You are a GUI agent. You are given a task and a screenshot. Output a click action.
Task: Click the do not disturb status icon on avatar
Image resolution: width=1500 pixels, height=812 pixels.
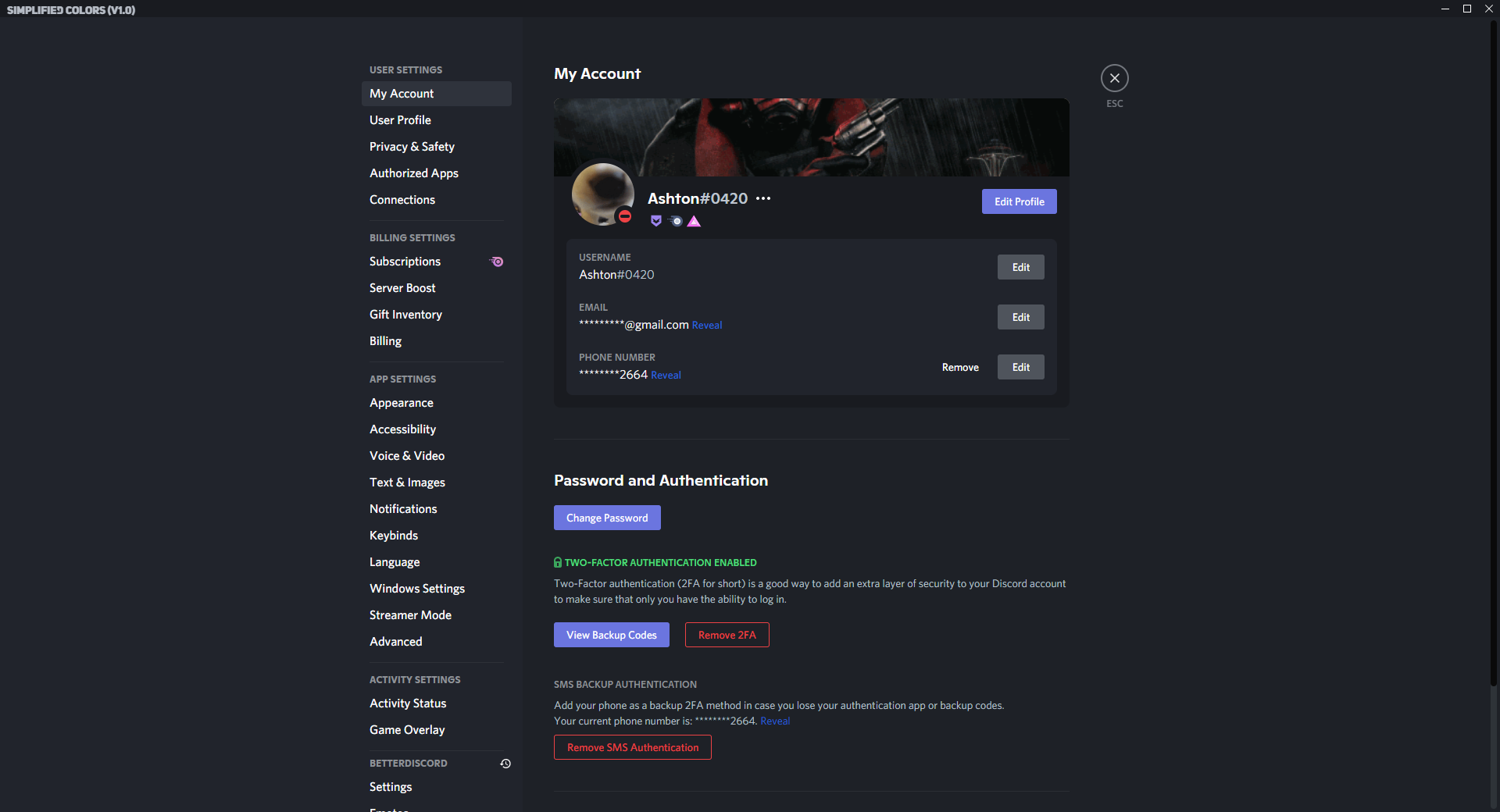click(625, 218)
